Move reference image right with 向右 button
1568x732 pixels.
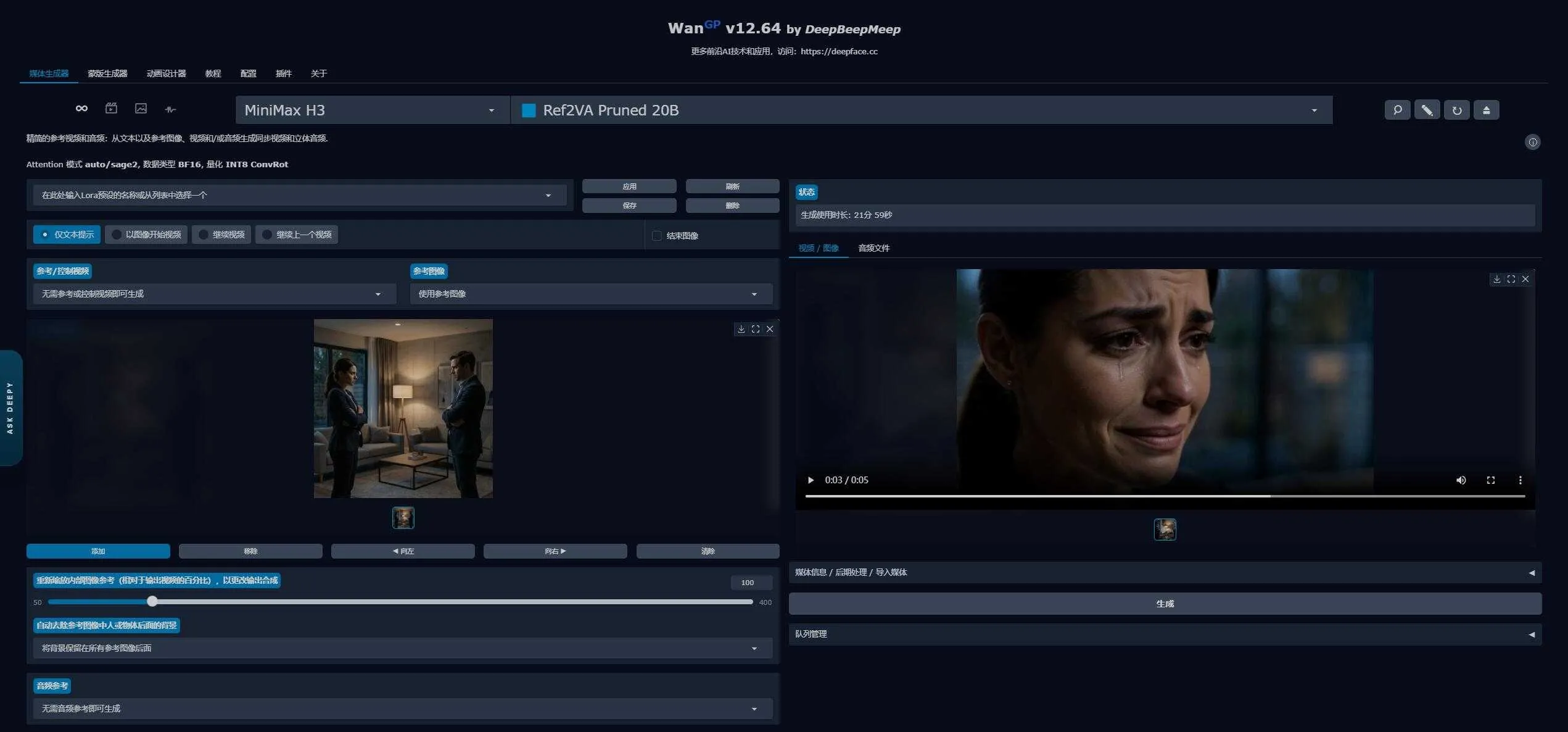pyautogui.click(x=555, y=551)
